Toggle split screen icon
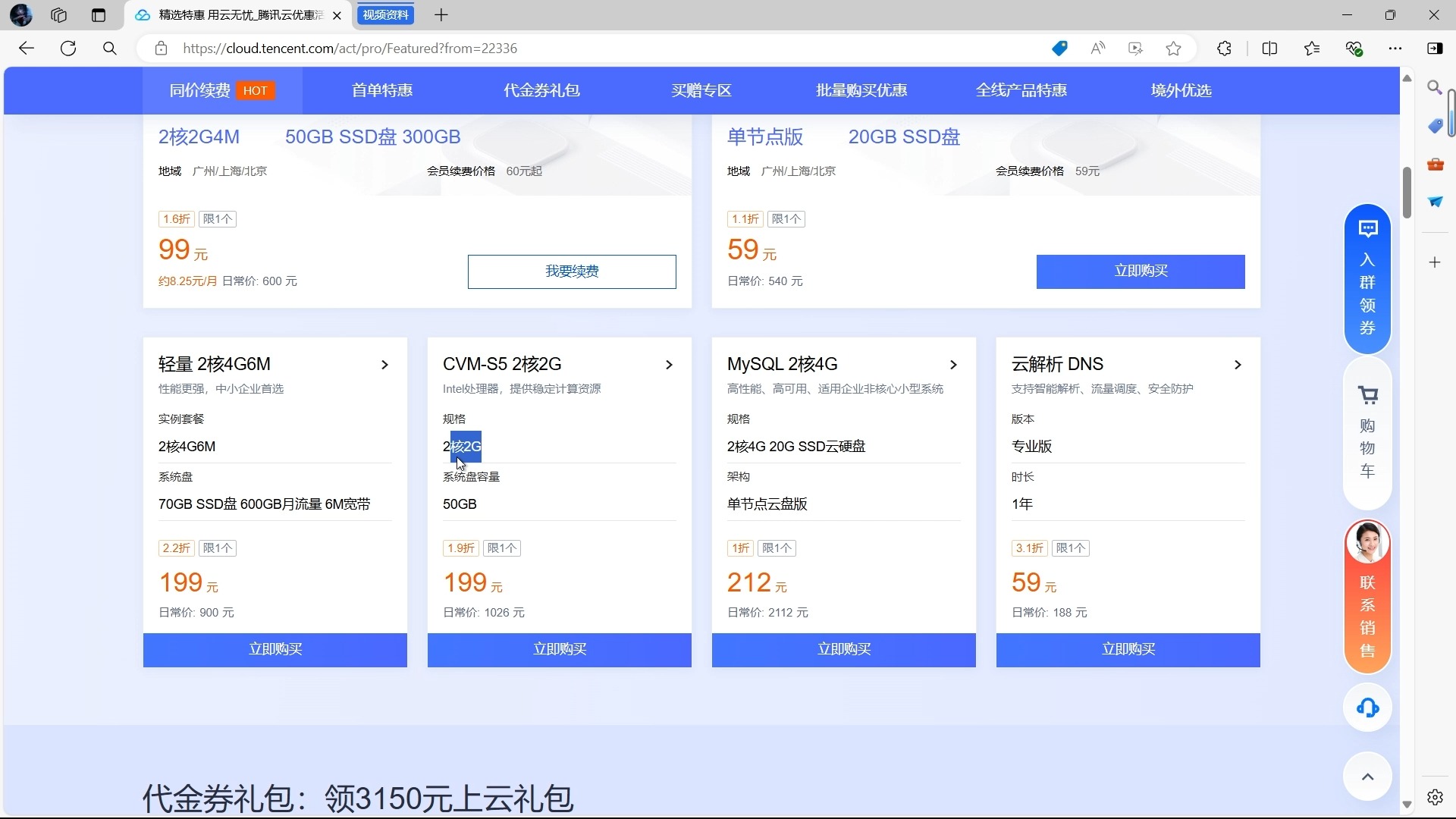This screenshot has width=1456, height=819. click(x=1269, y=49)
